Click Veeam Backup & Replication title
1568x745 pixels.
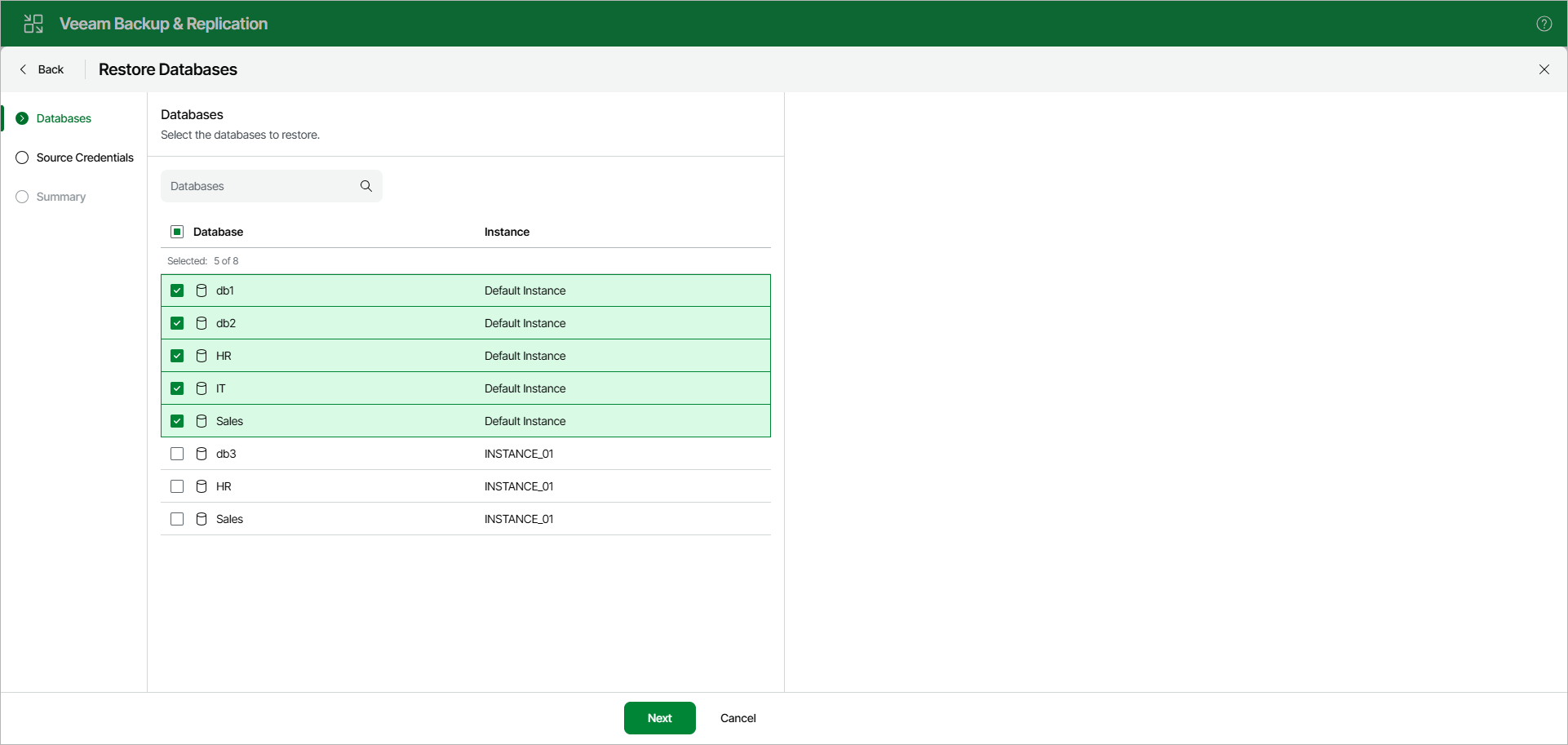point(163,24)
